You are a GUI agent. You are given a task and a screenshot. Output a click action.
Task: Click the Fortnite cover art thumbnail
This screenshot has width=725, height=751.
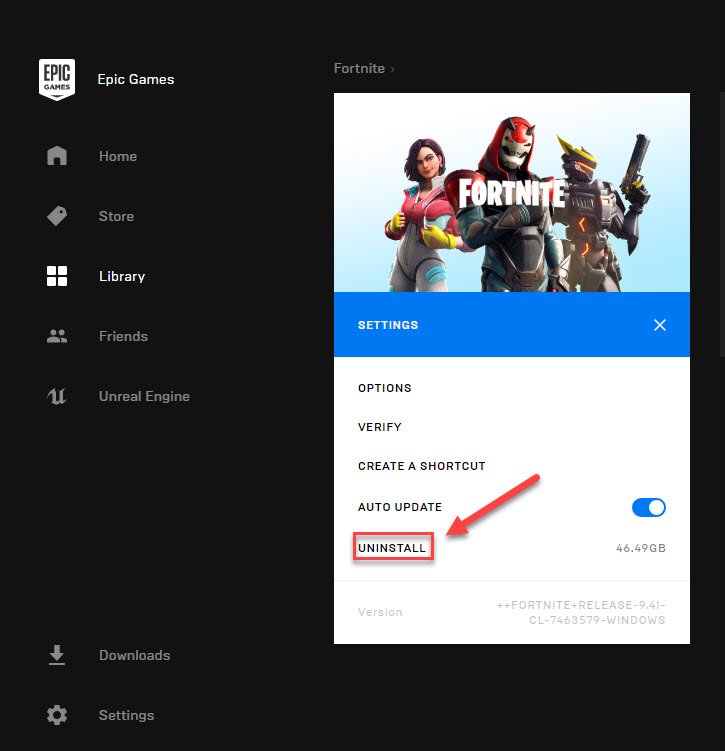(x=511, y=192)
